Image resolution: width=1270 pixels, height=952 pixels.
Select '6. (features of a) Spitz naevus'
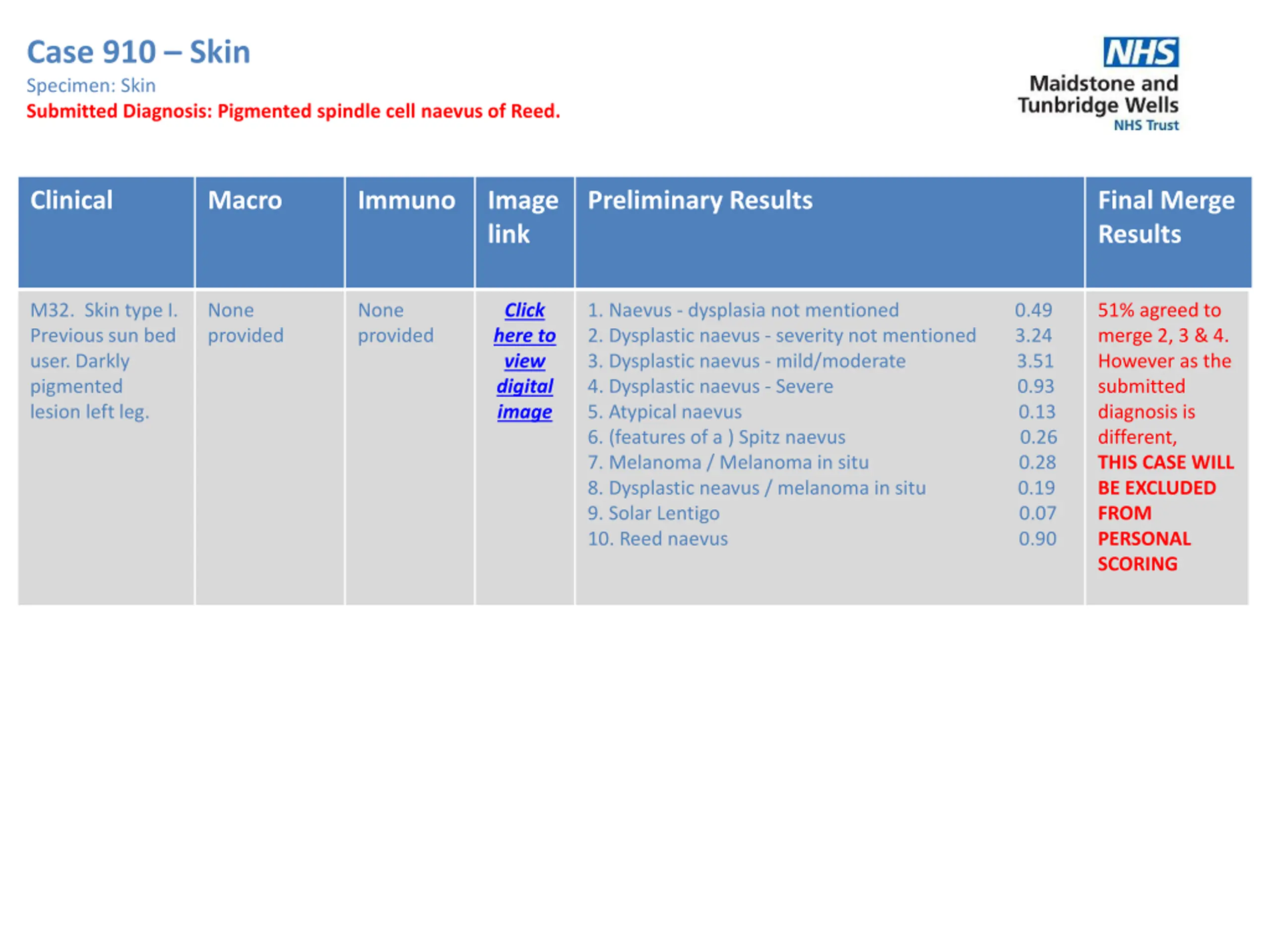pyautogui.click(x=716, y=437)
